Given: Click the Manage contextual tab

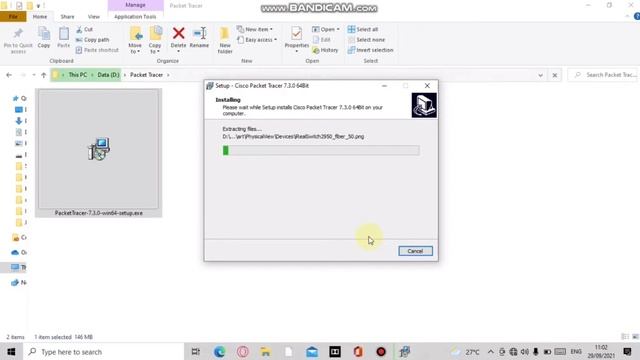Looking at the screenshot, I should pyautogui.click(x=136, y=5).
